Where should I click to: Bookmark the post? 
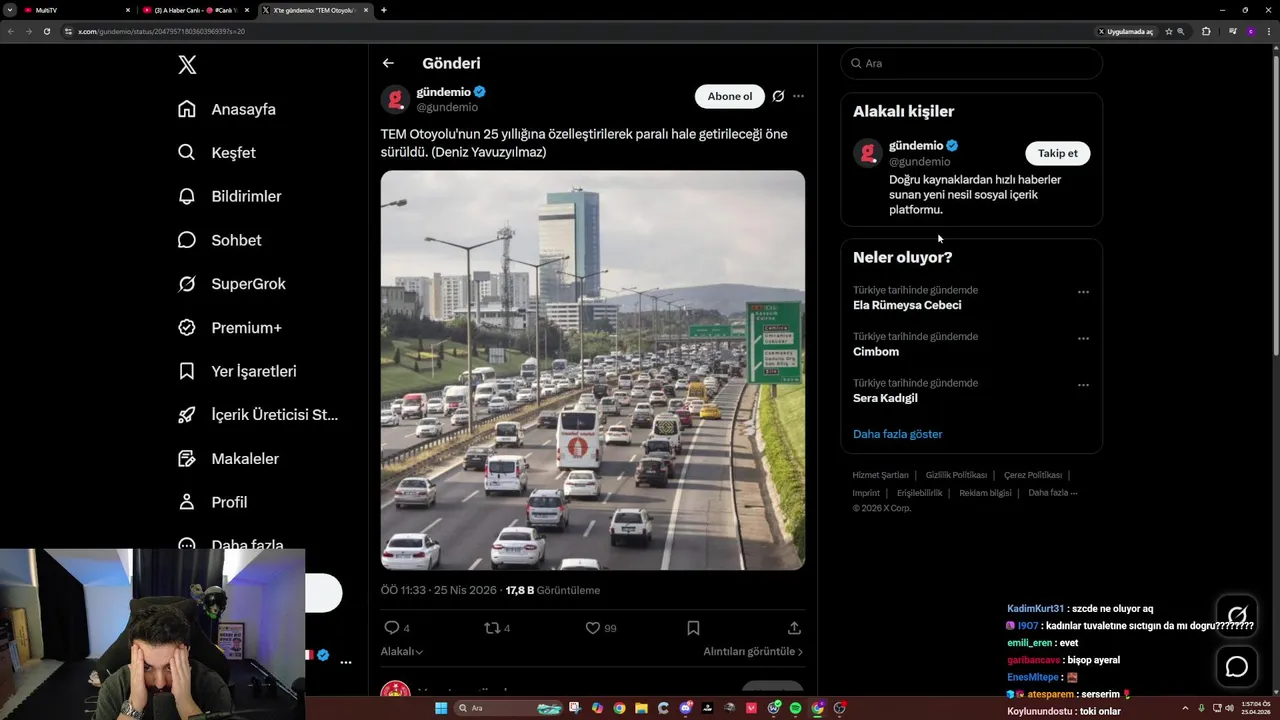(693, 628)
